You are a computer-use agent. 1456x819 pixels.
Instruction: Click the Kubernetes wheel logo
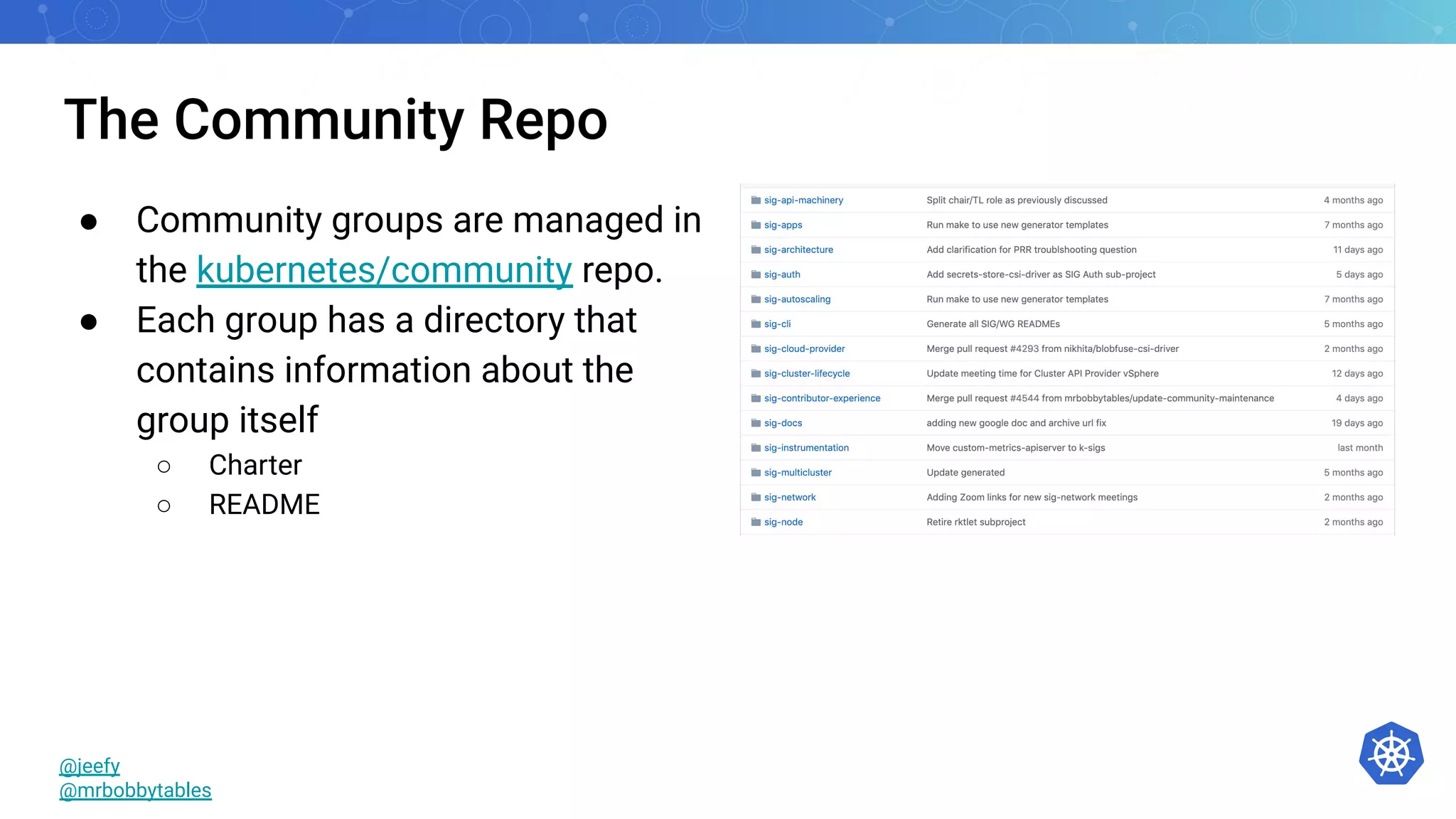1391,754
